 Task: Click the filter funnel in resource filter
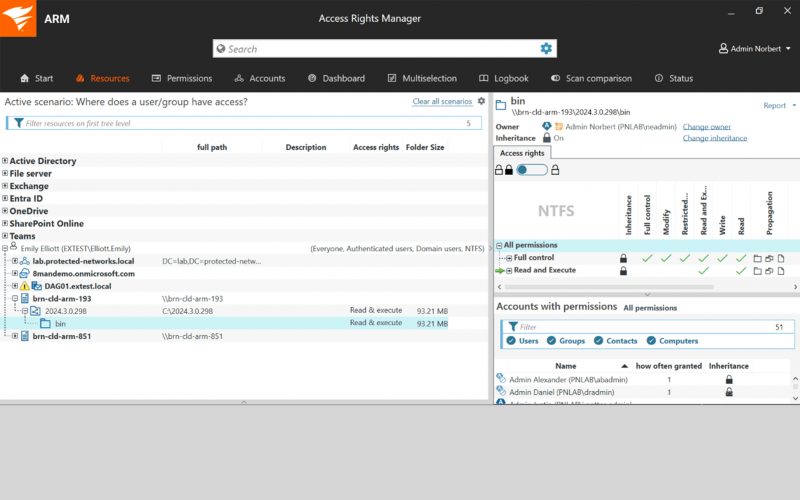[19, 123]
